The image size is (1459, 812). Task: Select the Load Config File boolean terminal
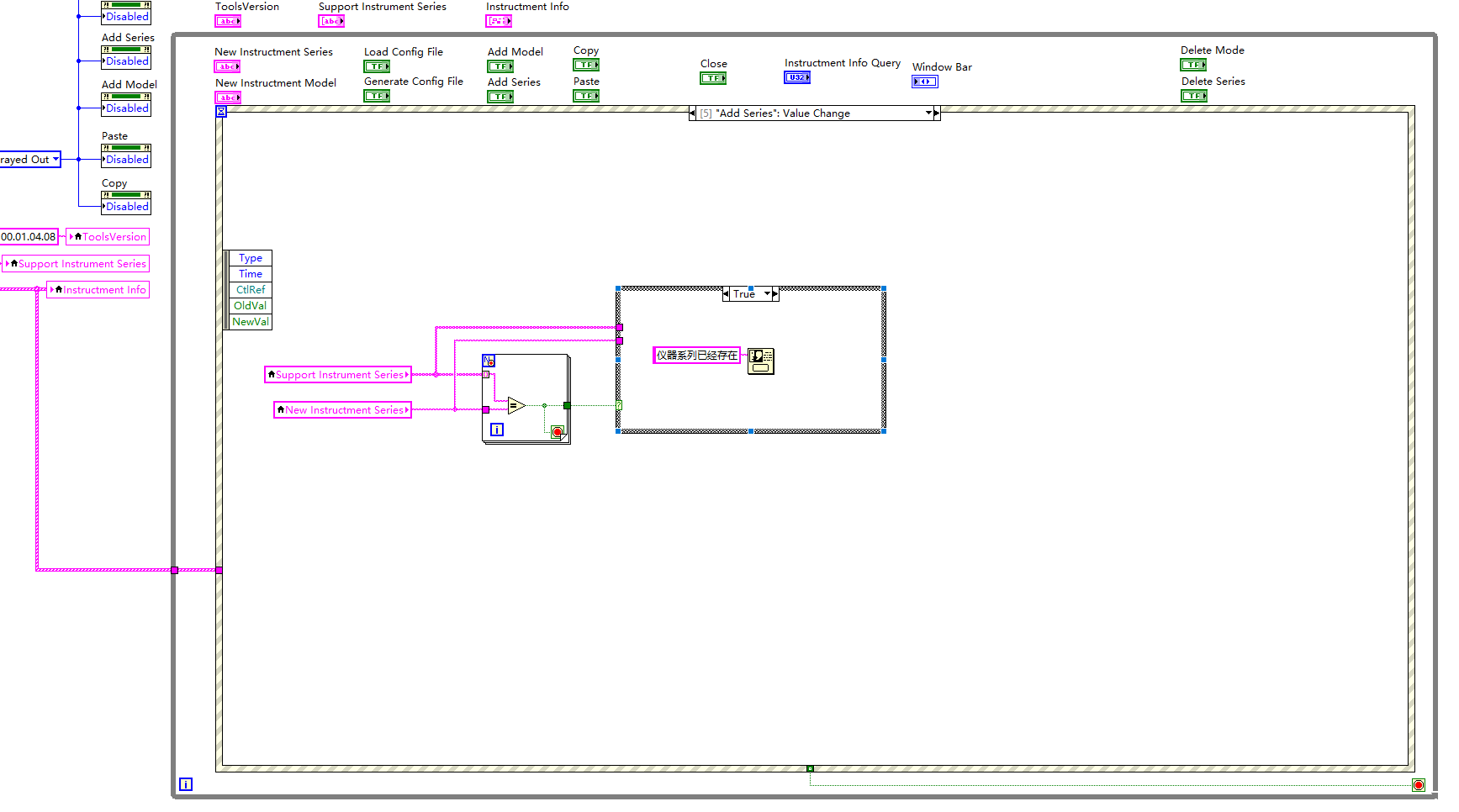(377, 66)
